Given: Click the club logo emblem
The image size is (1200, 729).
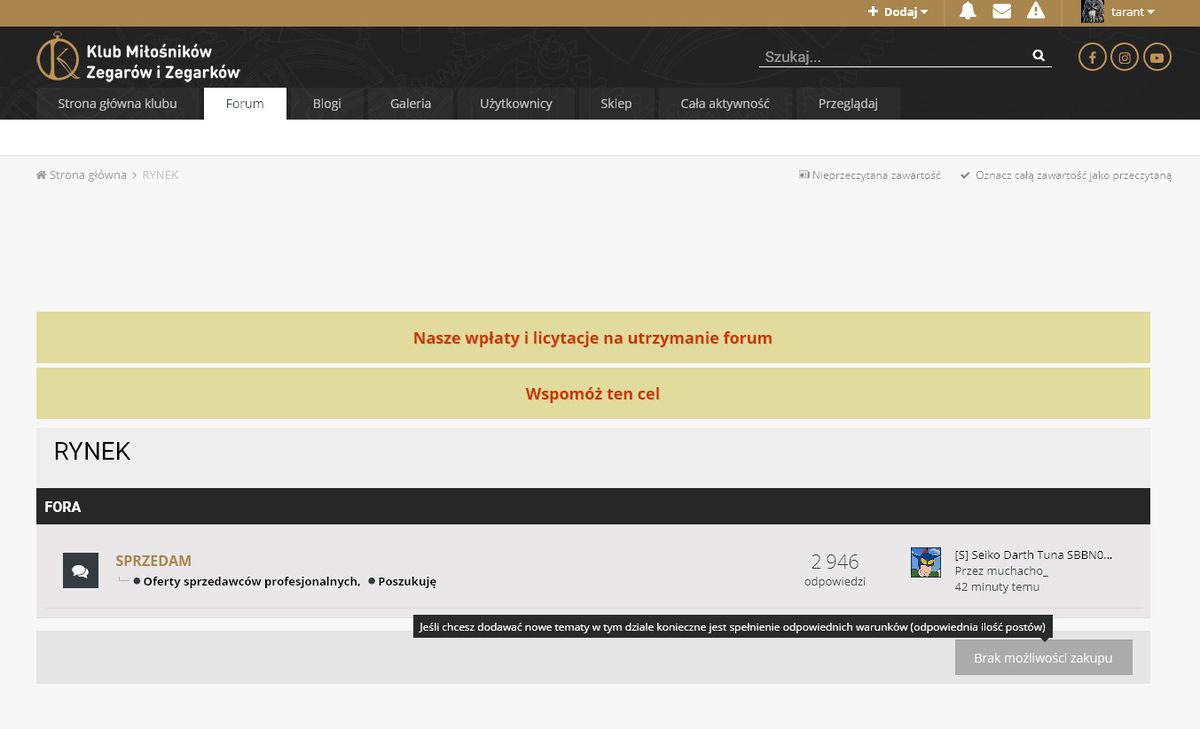Looking at the screenshot, I should (57, 57).
